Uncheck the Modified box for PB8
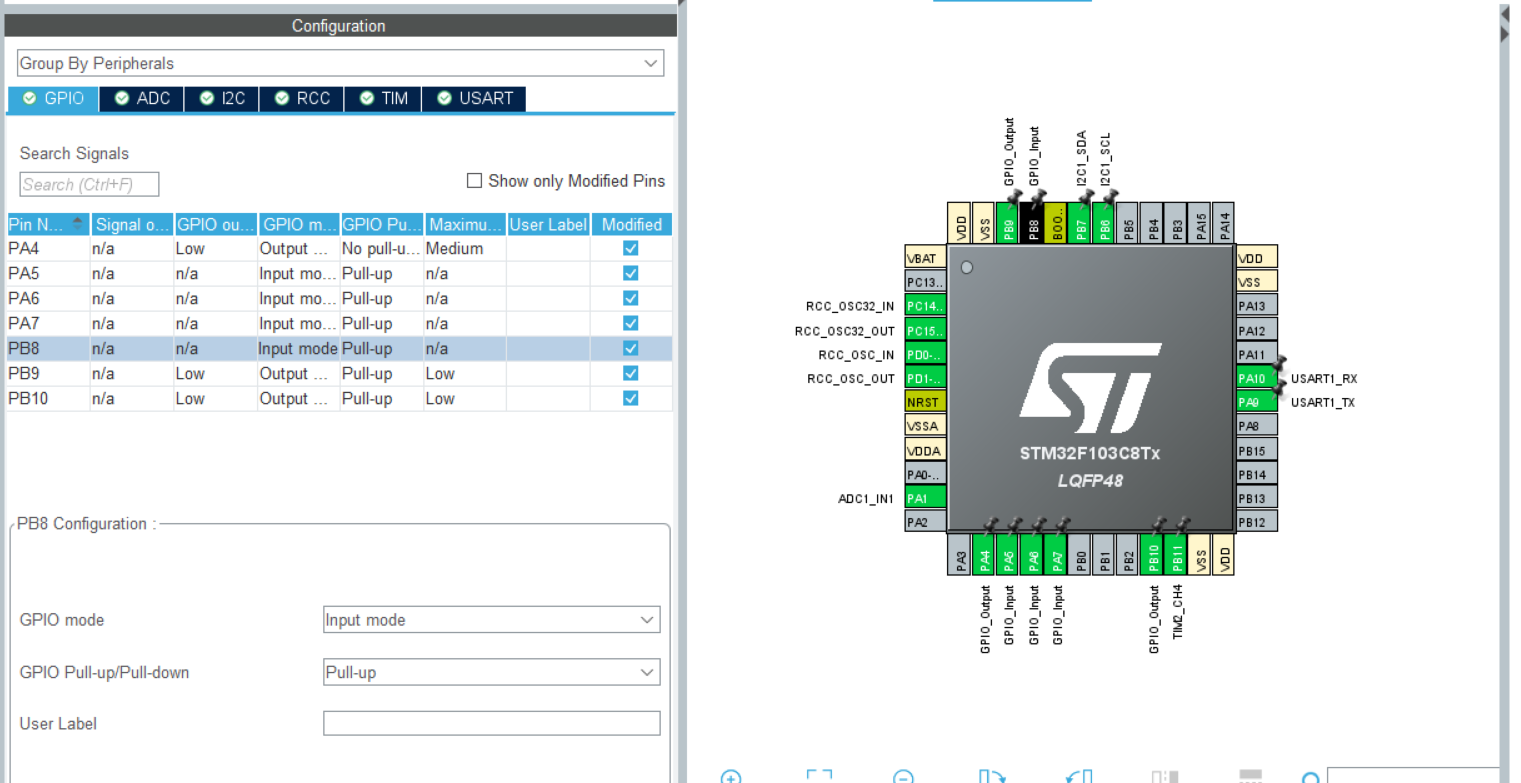This screenshot has width=1521, height=783. coord(630,348)
